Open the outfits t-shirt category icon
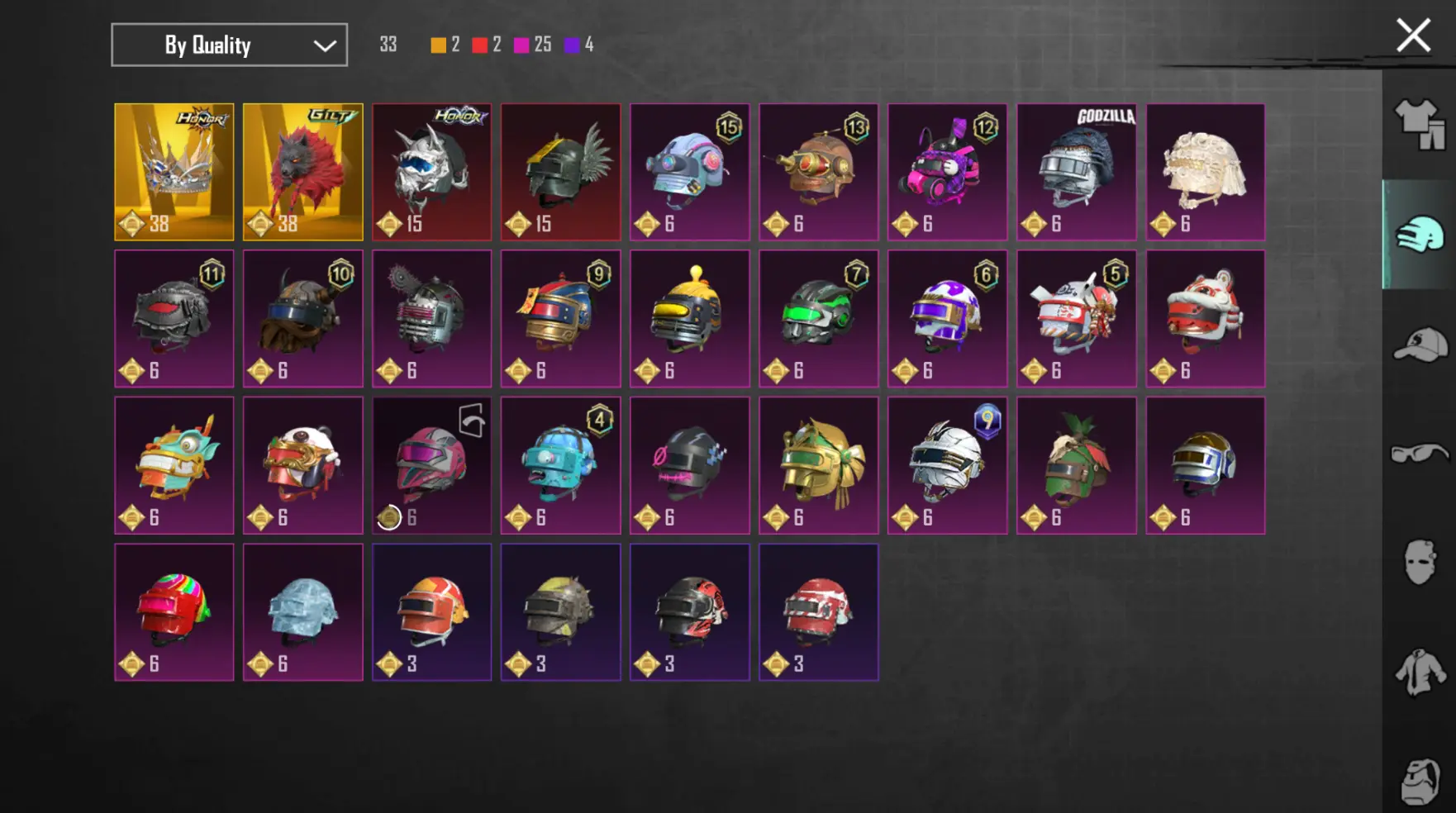Image resolution: width=1456 pixels, height=813 pixels. click(x=1420, y=125)
